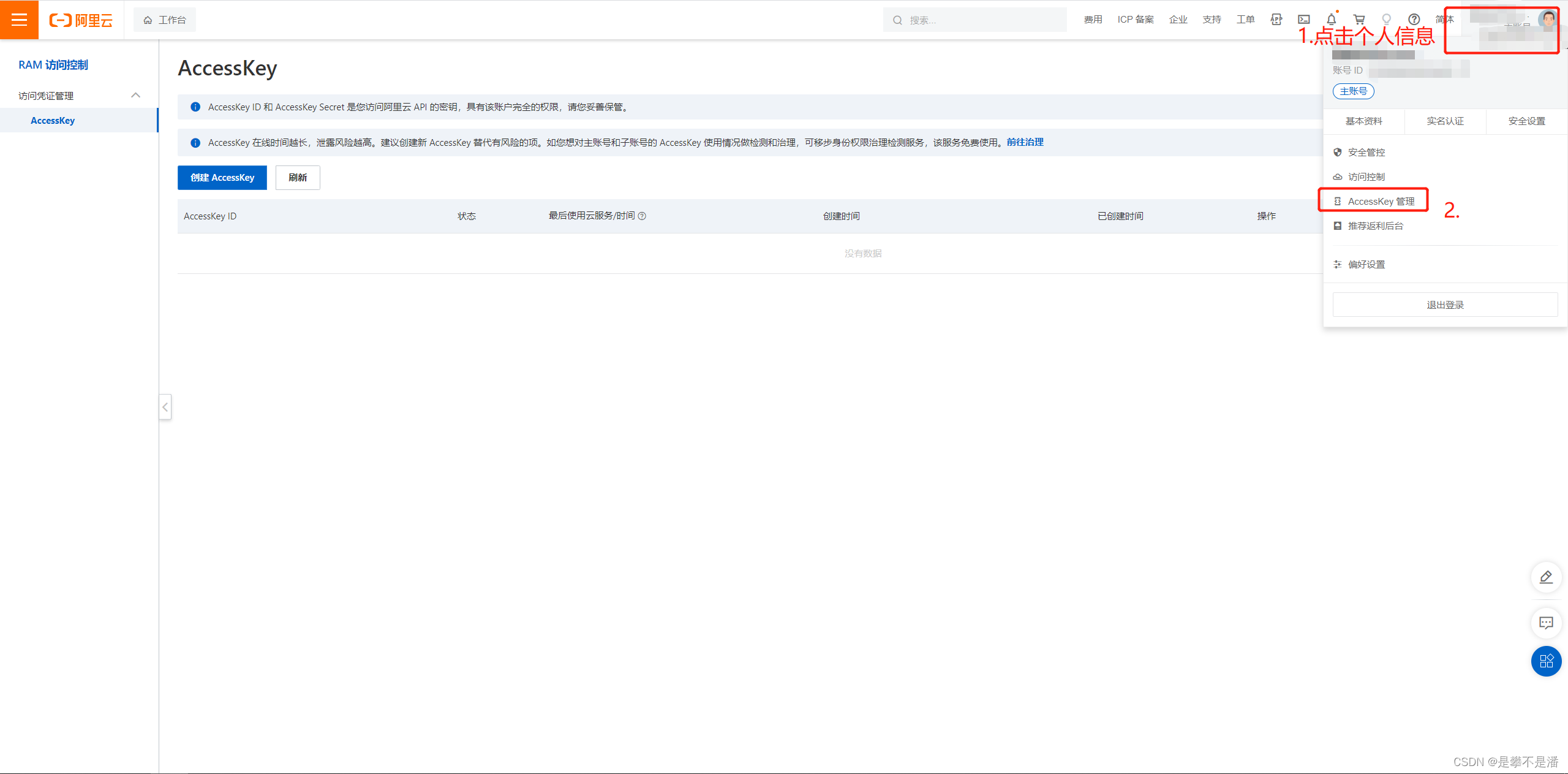This screenshot has width=1568, height=774.
Task: Click the 创建 AccessKey button
Action: tap(222, 178)
